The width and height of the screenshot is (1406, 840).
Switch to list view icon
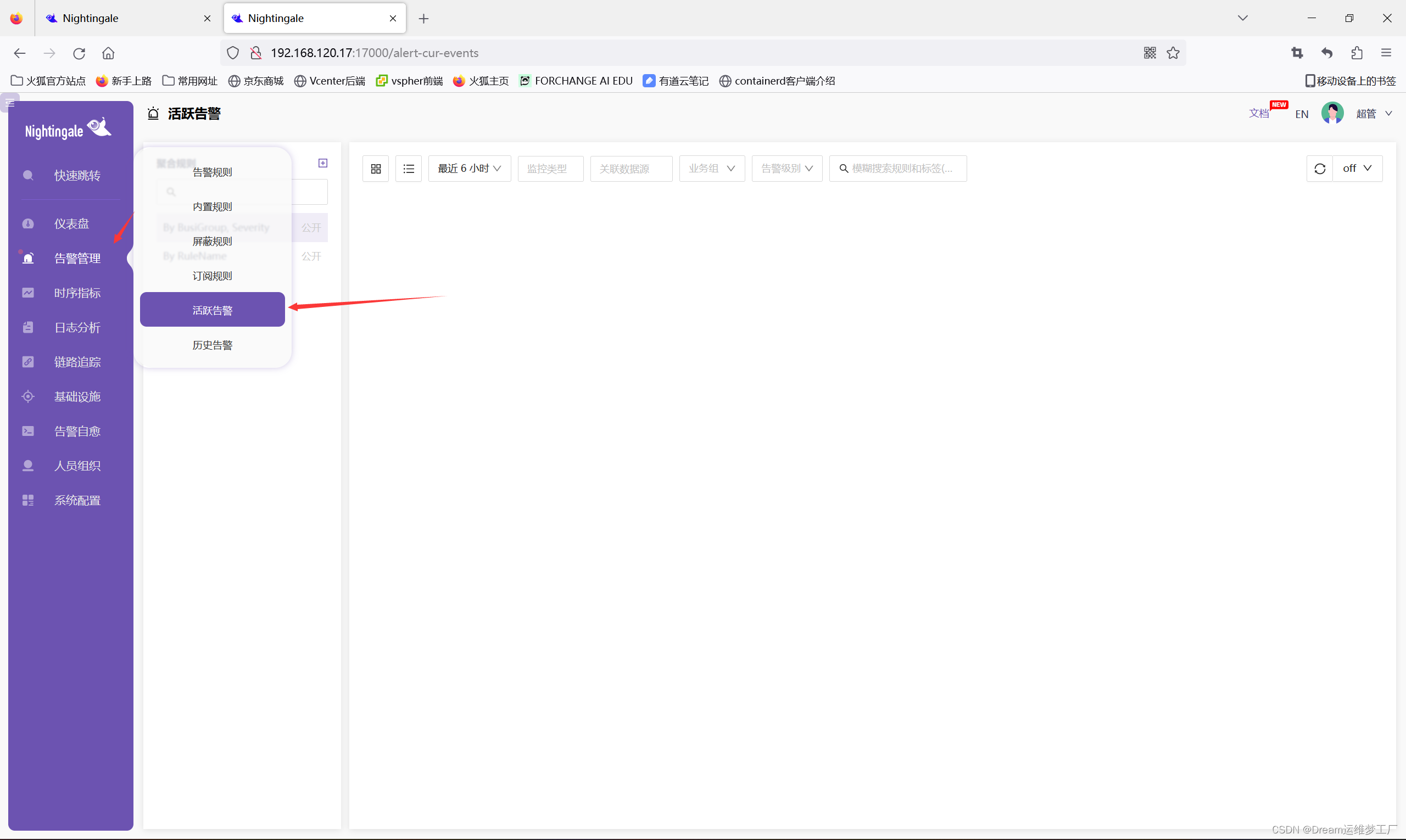[x=408, y=169]
